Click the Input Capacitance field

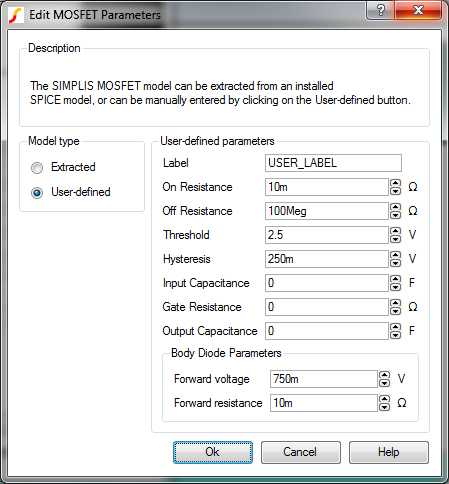tap(327, 283)
